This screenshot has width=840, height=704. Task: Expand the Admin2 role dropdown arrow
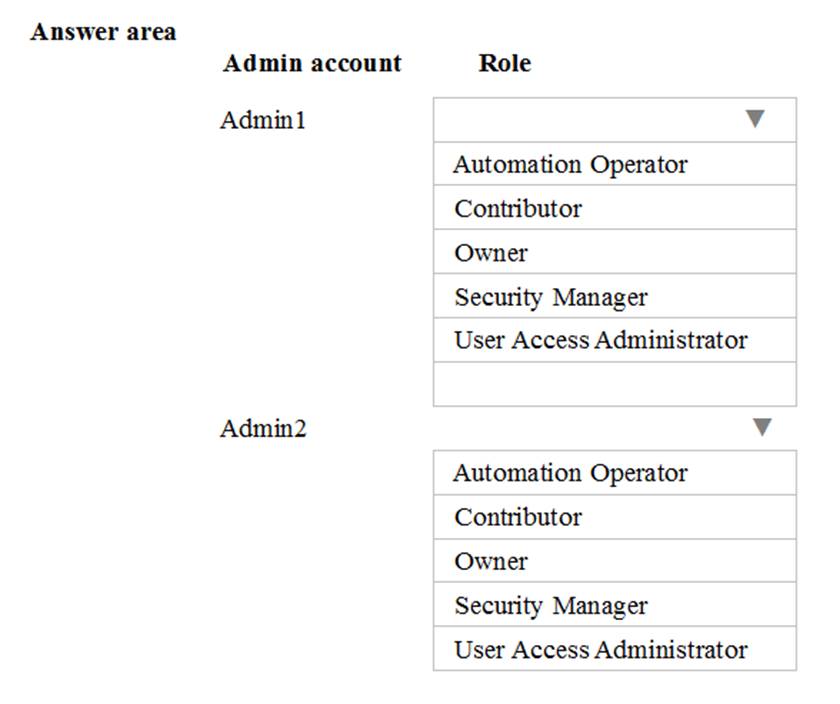[762, 428]
